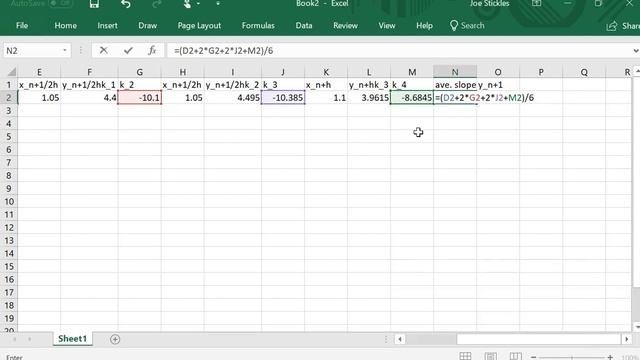Save the workbook with the floppy icon
The width and height of the screenshot is (640, 360).
94,4
